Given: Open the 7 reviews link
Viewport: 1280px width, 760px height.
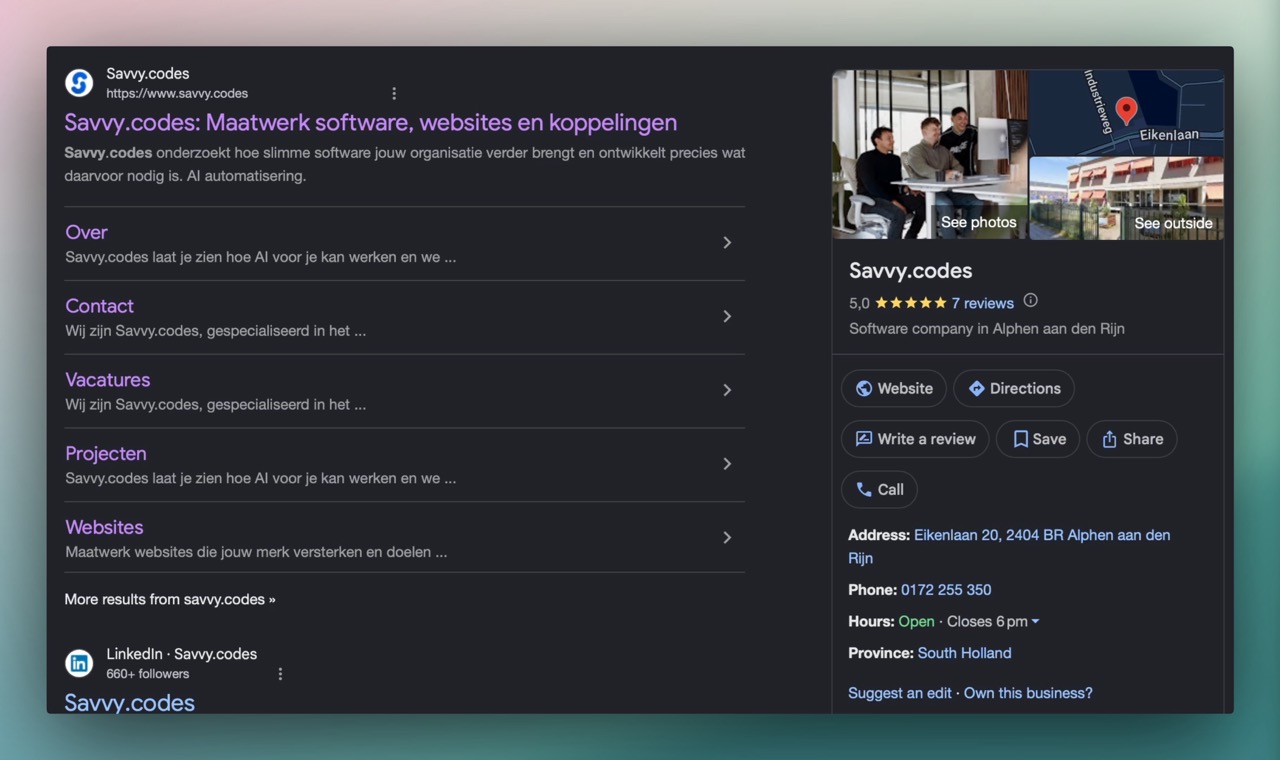Looking at the screenshot, I should (x=982, y=303).
